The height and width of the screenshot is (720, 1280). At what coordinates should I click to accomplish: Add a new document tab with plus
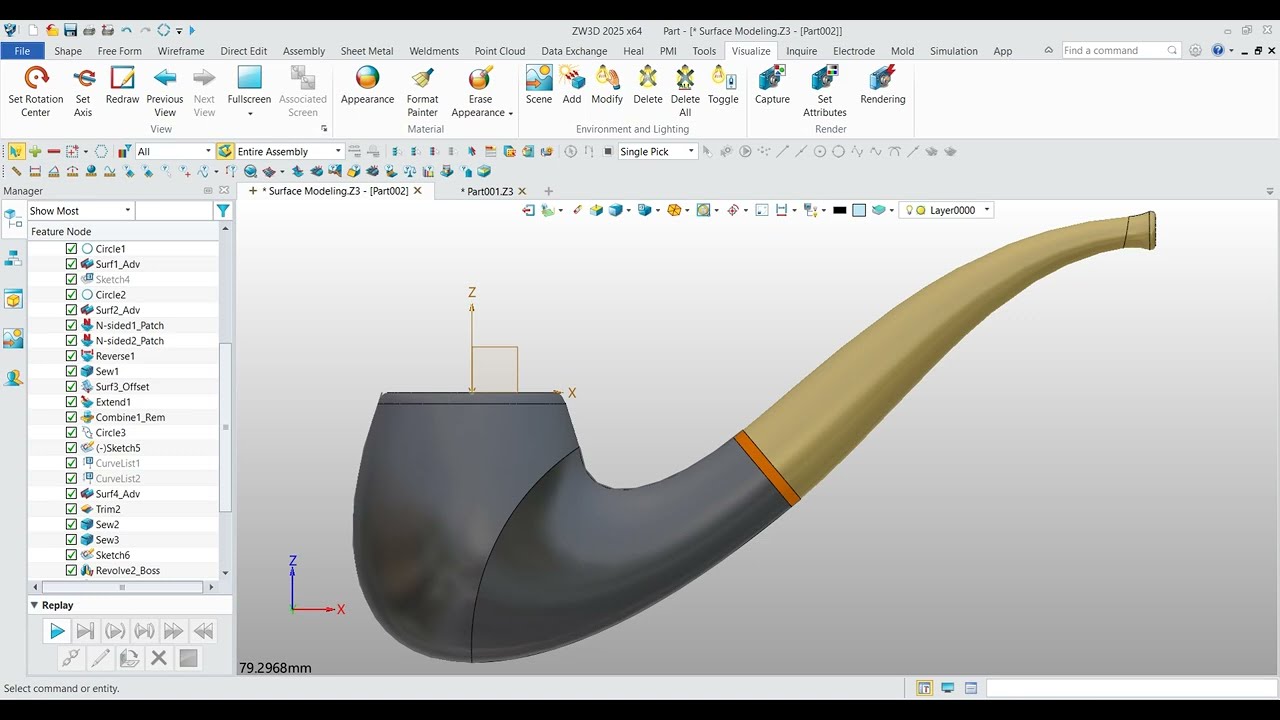pos(548,191)
